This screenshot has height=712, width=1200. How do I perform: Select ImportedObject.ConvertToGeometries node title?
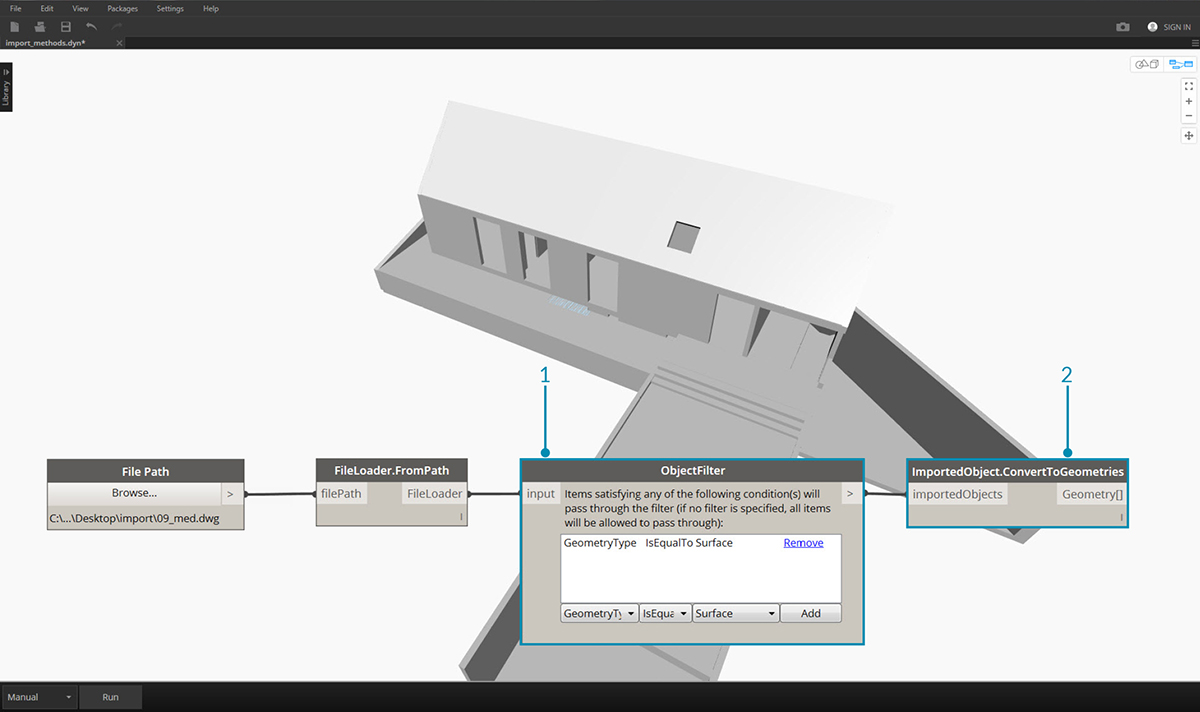(1018, 471)
